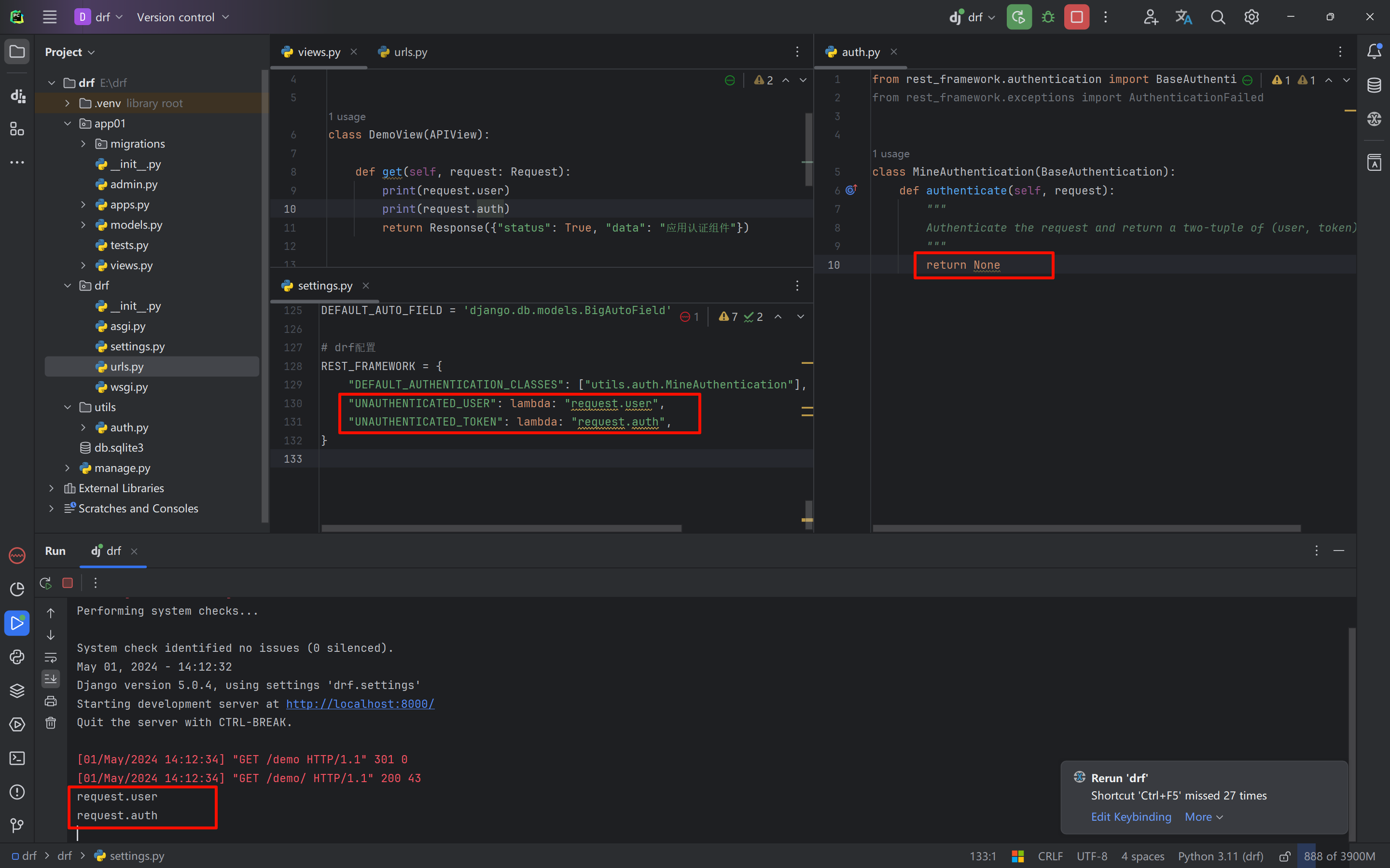Toggle soft-wrap in the run console
The image size is (1390, 868).
click(51, 657)
